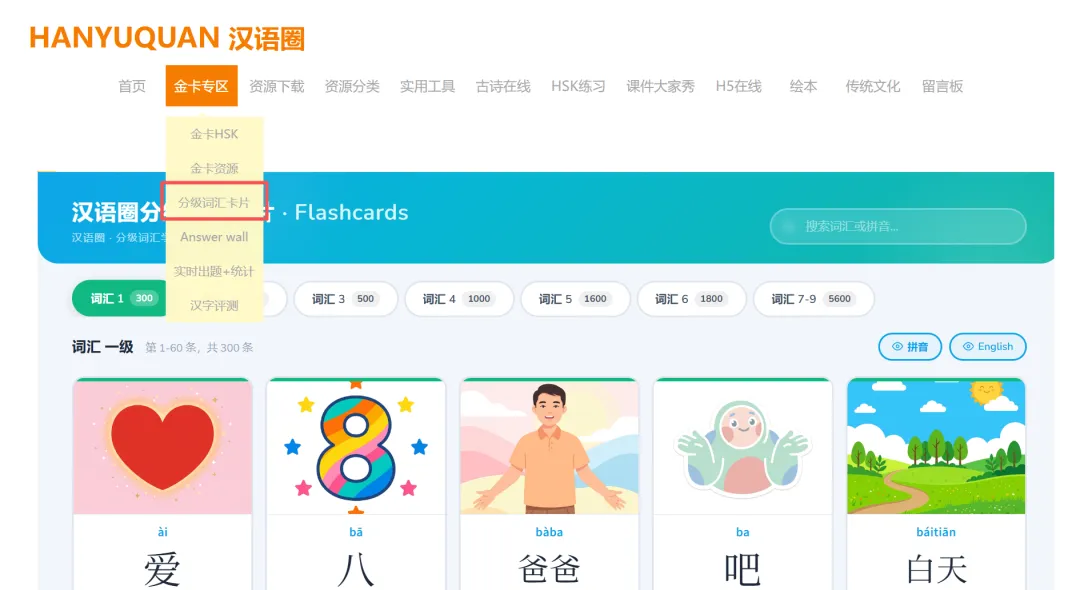
Task: Switch to 词汇 4 level tab
Action: pyautogui.click(x=459, y=299)
